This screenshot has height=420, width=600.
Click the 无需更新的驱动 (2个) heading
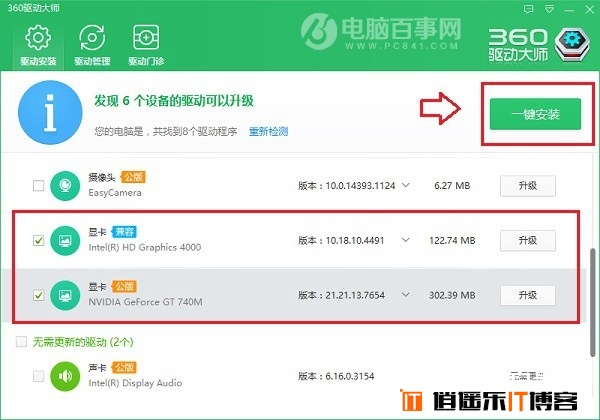[83, 342]
